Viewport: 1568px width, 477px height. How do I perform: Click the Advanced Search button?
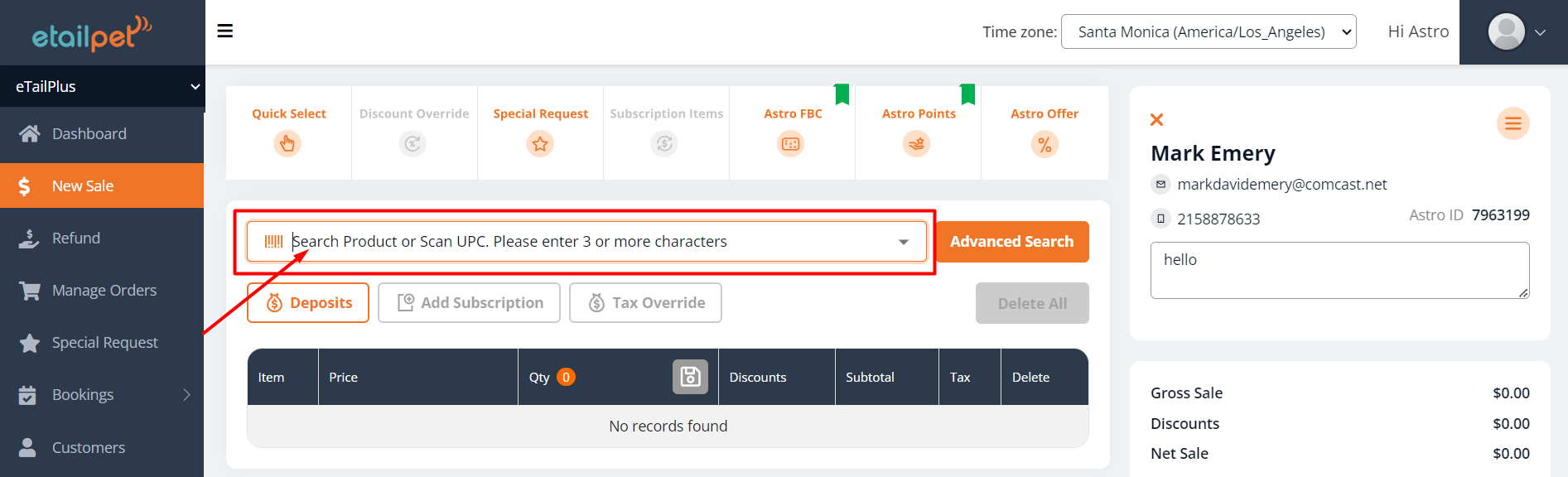click(1011, 242)
